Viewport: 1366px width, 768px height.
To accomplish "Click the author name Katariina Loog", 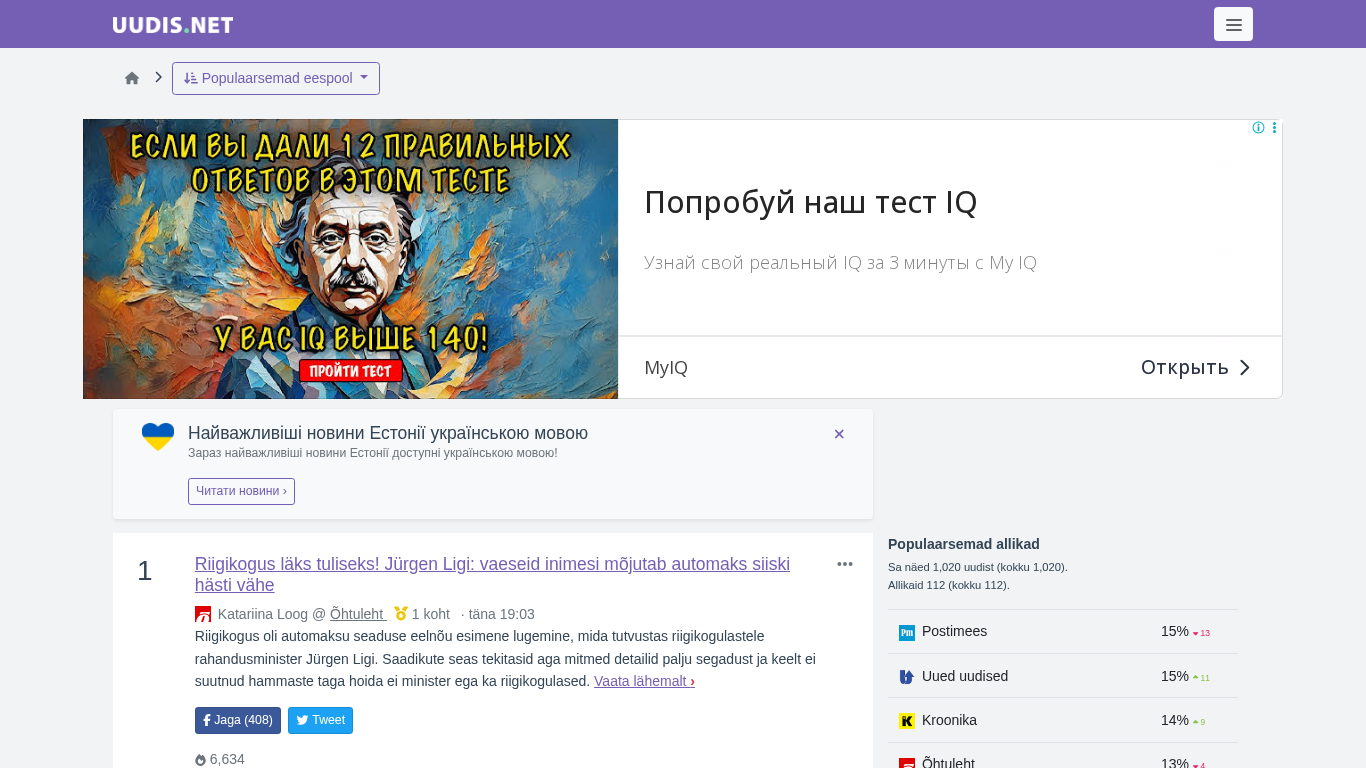I will pyautogui.click(x=263, y=614).
